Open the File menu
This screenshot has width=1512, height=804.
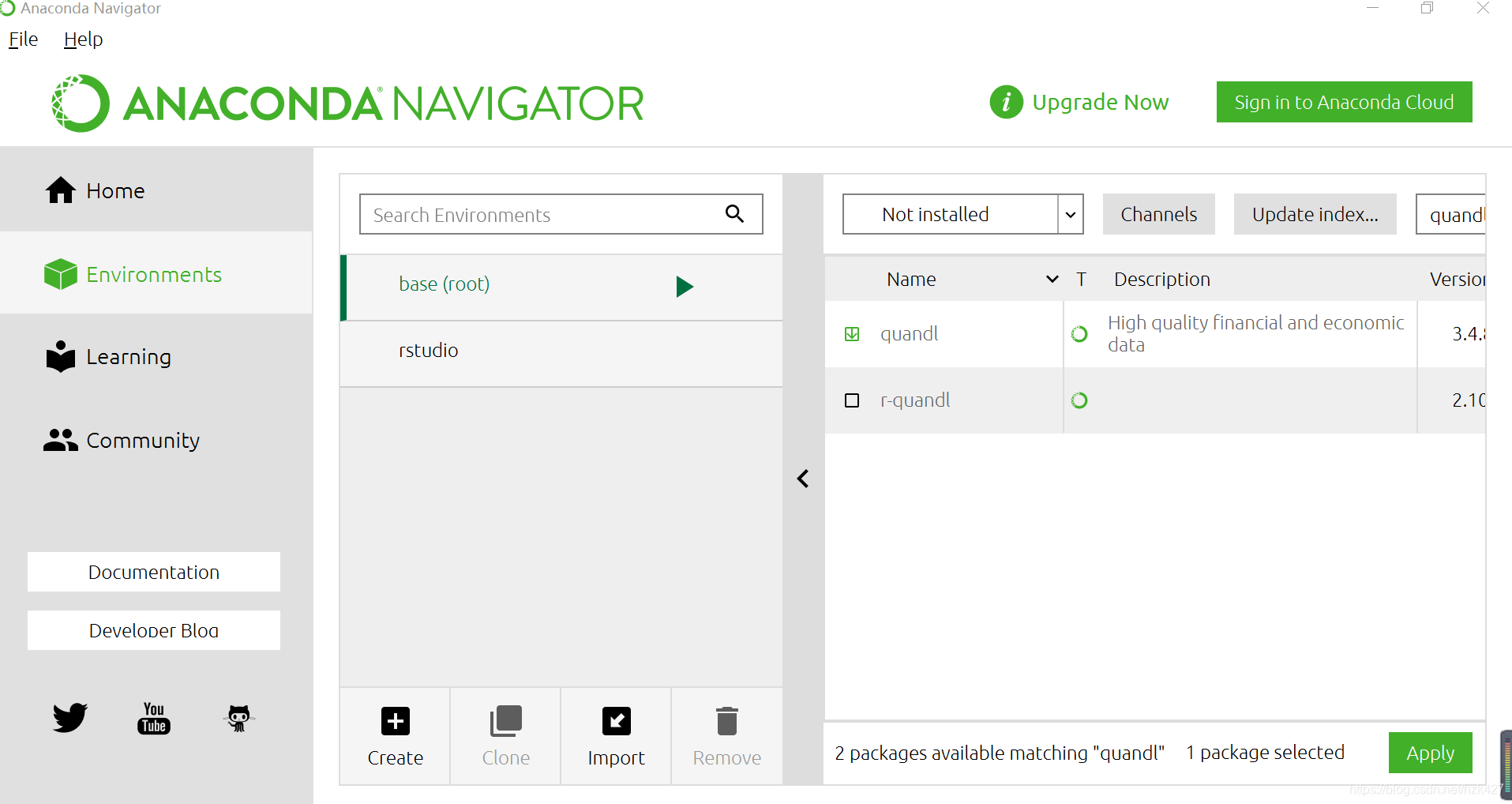(24, 39)
